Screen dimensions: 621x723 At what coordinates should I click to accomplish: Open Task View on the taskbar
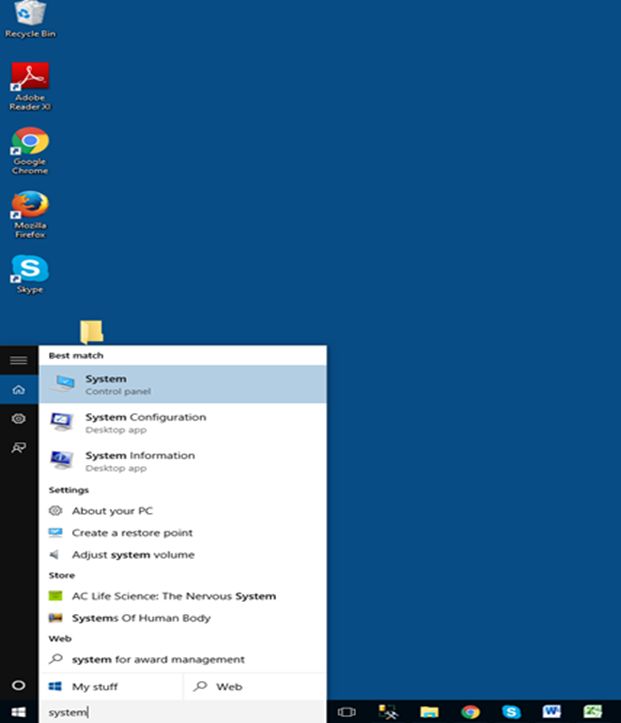[x=346, y=712]
